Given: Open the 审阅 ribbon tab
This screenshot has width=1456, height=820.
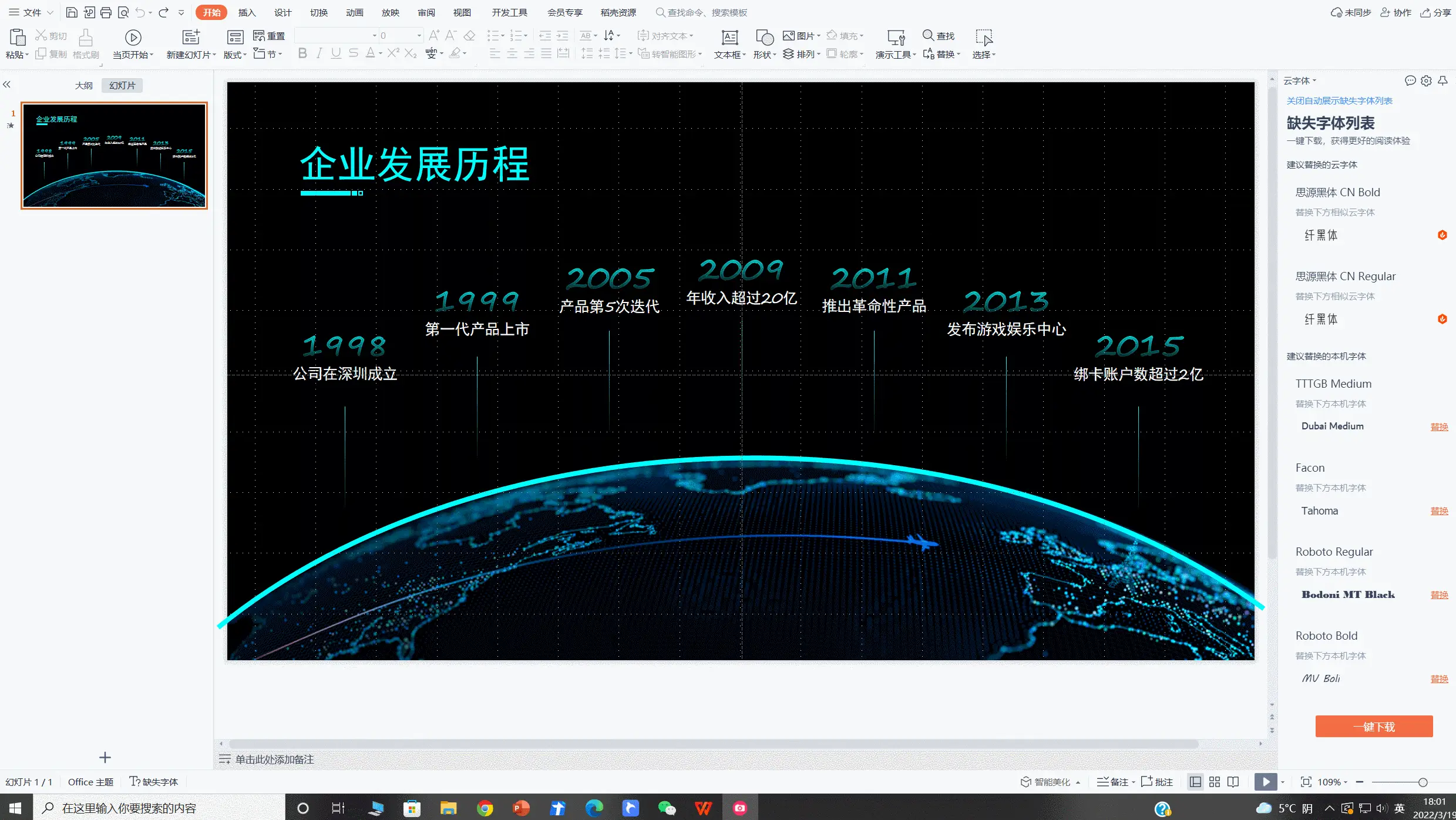Looking at the screenshot, I should pyautogui.click(x=426, y=12).
